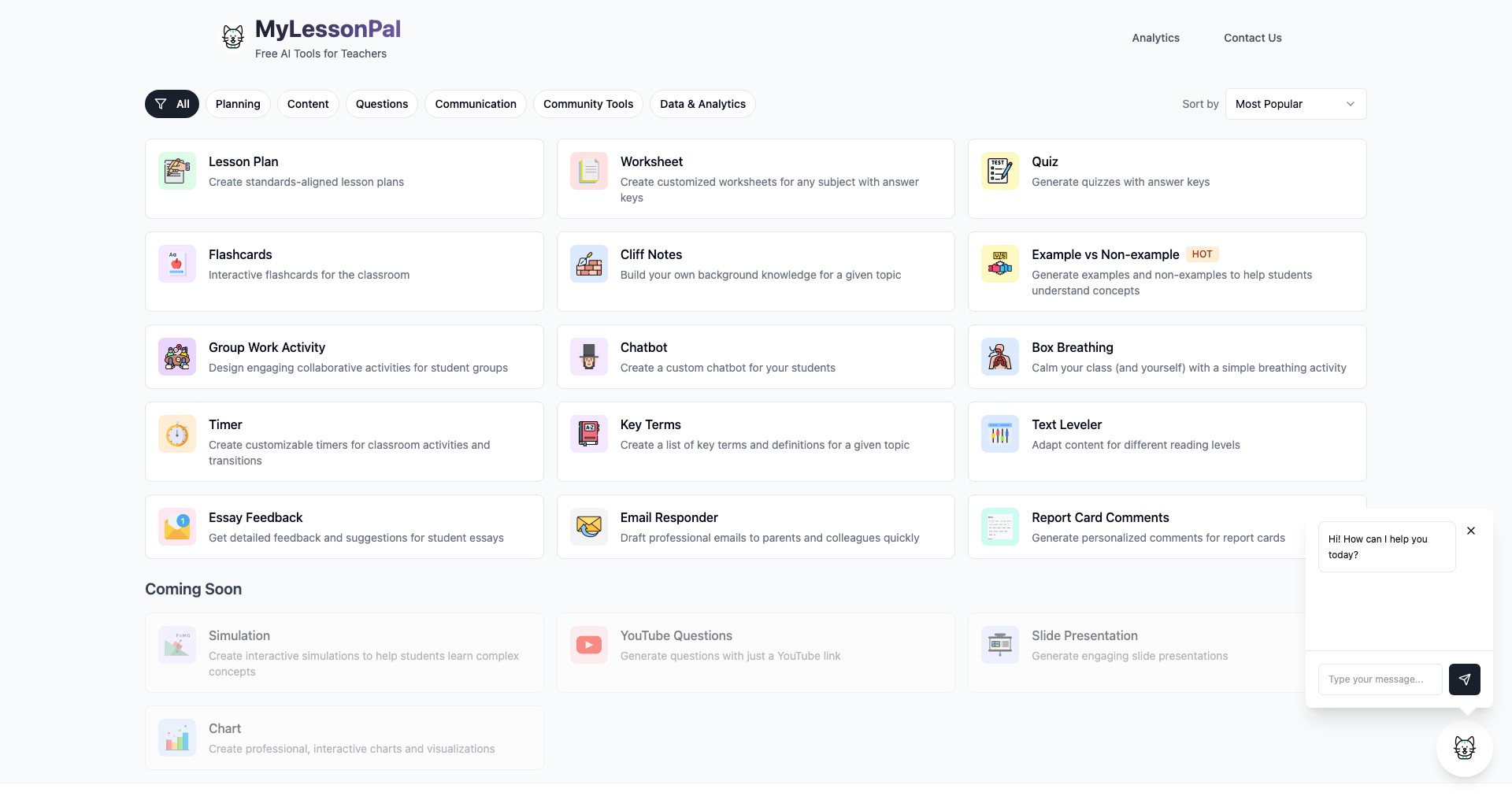Open the Text Leveler sliders icon
The image size is (1512, 796).
(1000, 434)
